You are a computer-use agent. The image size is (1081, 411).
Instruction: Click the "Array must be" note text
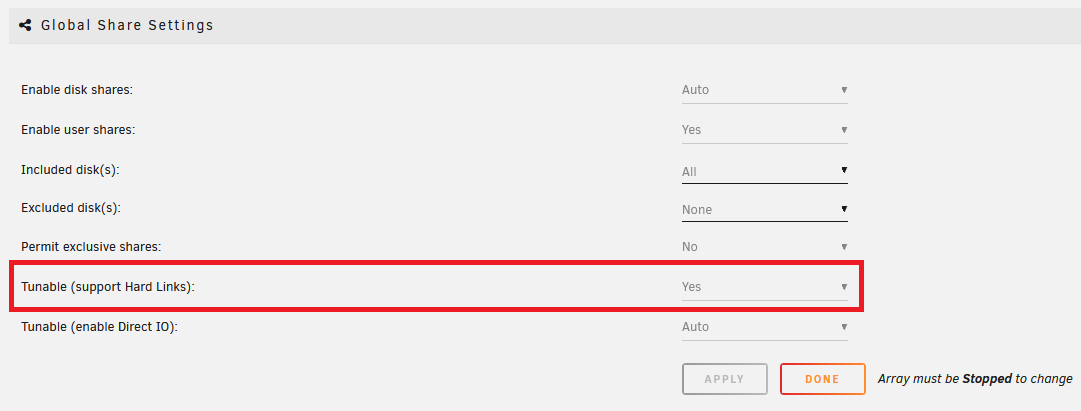919,379
